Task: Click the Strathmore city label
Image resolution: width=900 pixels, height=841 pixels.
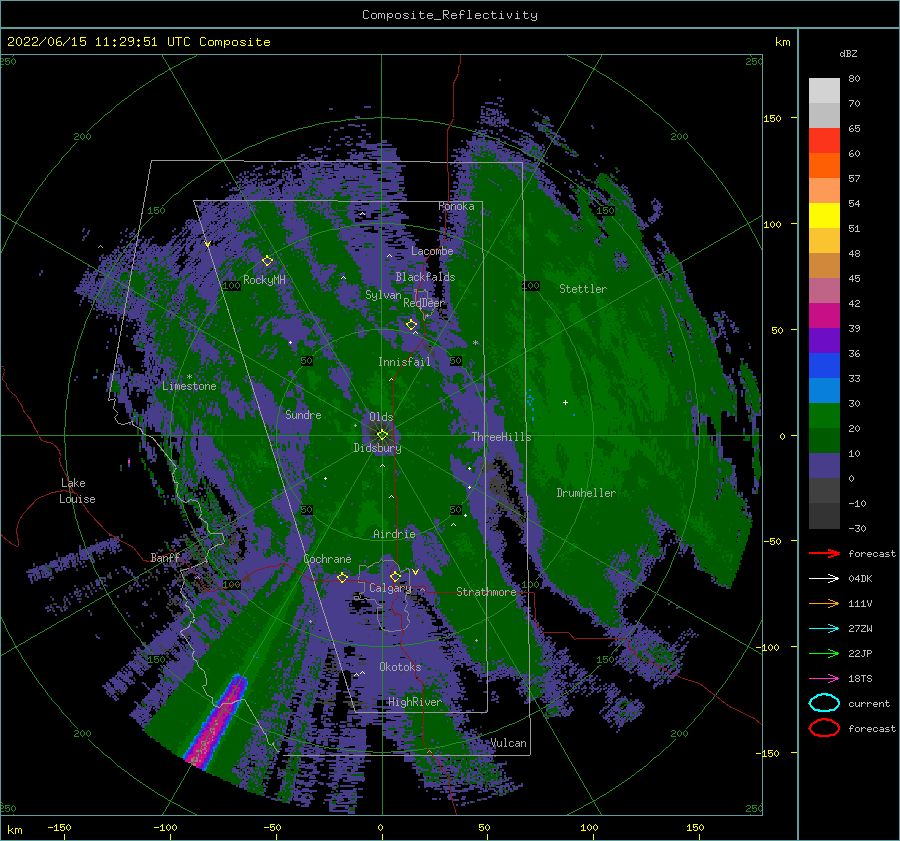Action: [x=486, y=592]
